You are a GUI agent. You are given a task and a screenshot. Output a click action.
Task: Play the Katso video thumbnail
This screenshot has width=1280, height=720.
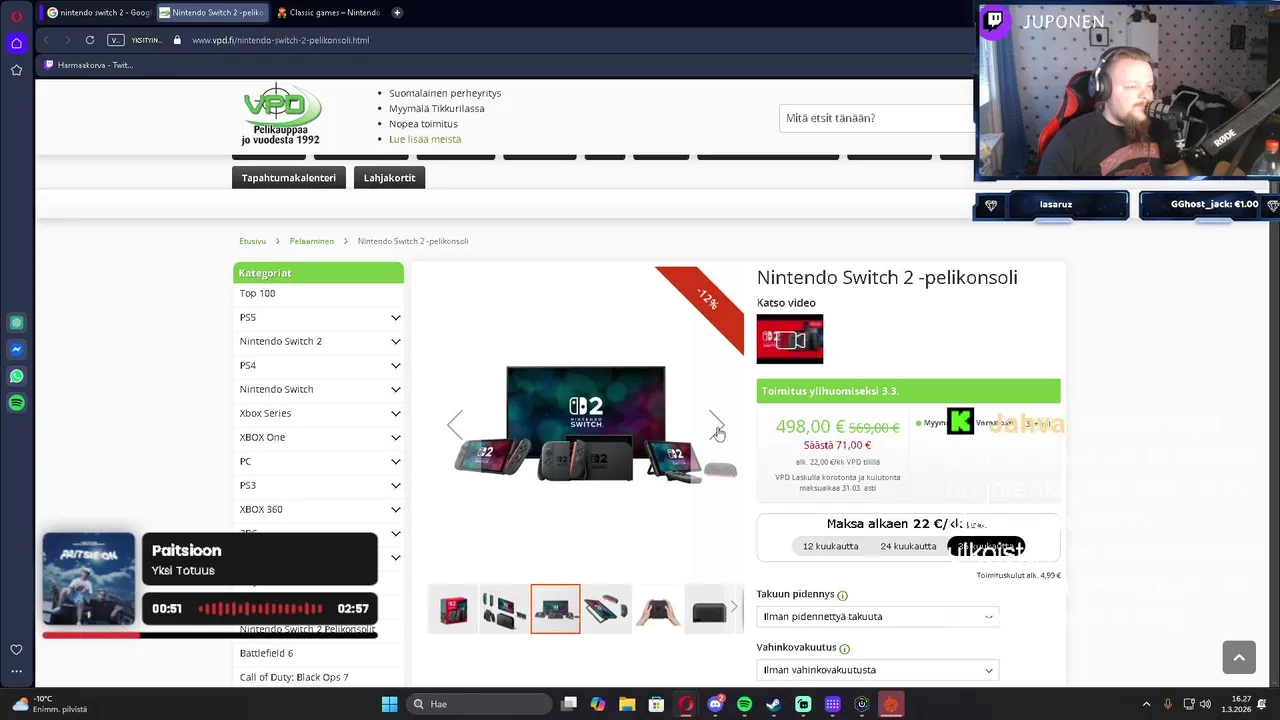790,339
